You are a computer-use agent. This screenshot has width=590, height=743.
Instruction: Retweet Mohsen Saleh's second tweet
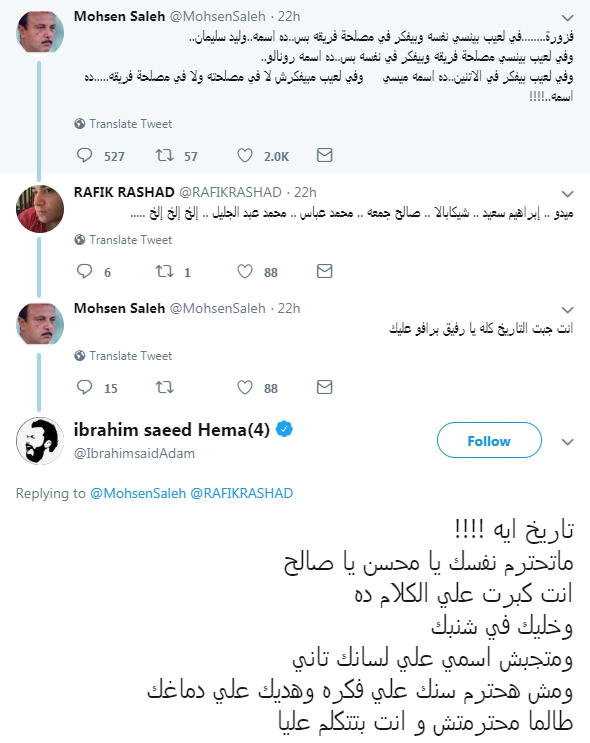164,388
